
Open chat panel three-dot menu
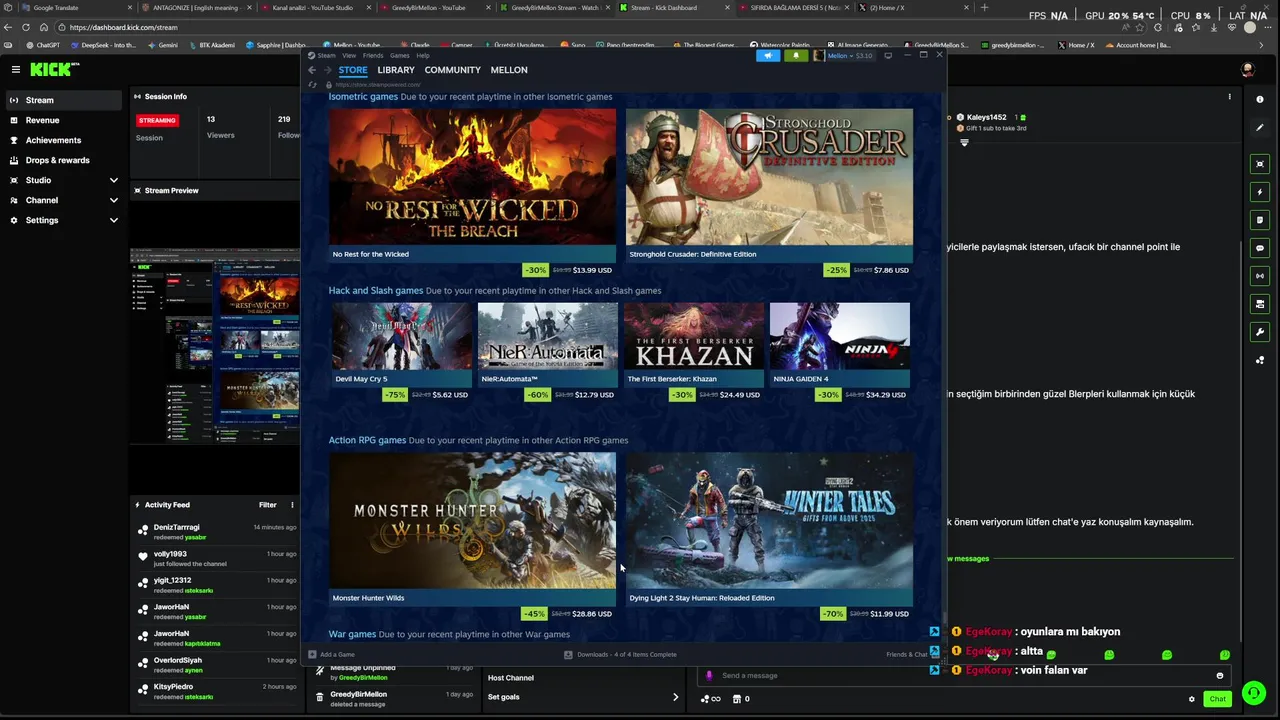click(1229, 97)
